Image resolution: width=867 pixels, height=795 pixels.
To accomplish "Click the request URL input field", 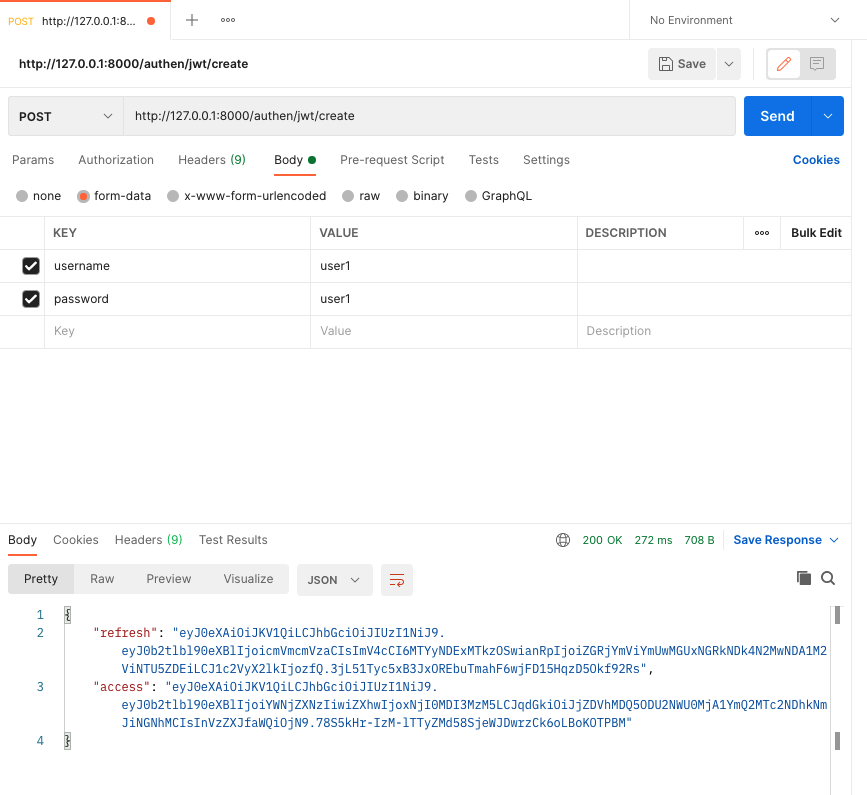I will [430, 116].
